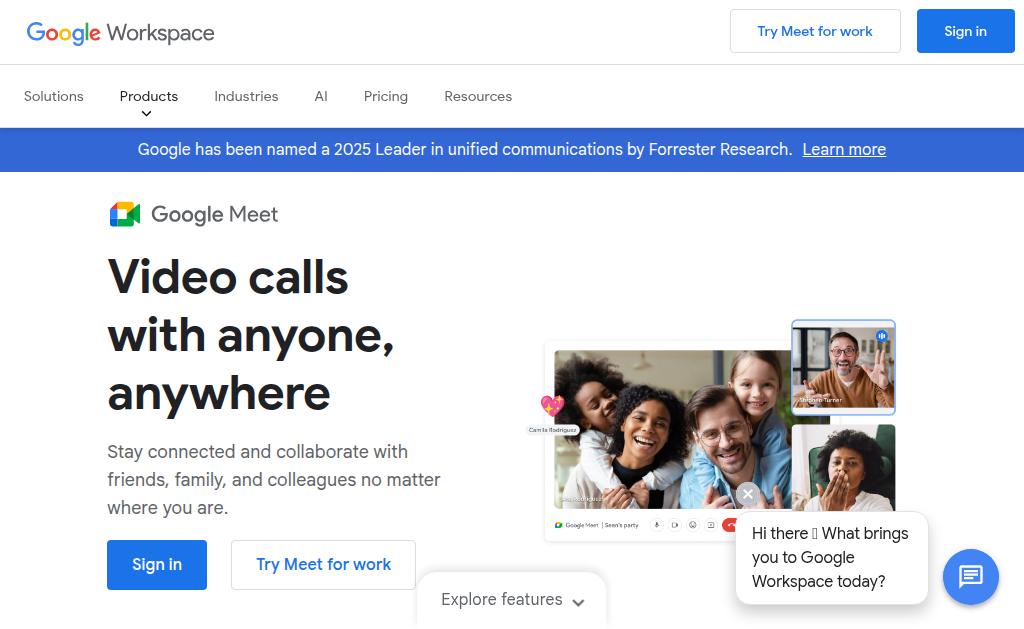The height and width of the screenshot is (629, 1024).
Task: Open the Resources menu
Action: click(478, 96)
